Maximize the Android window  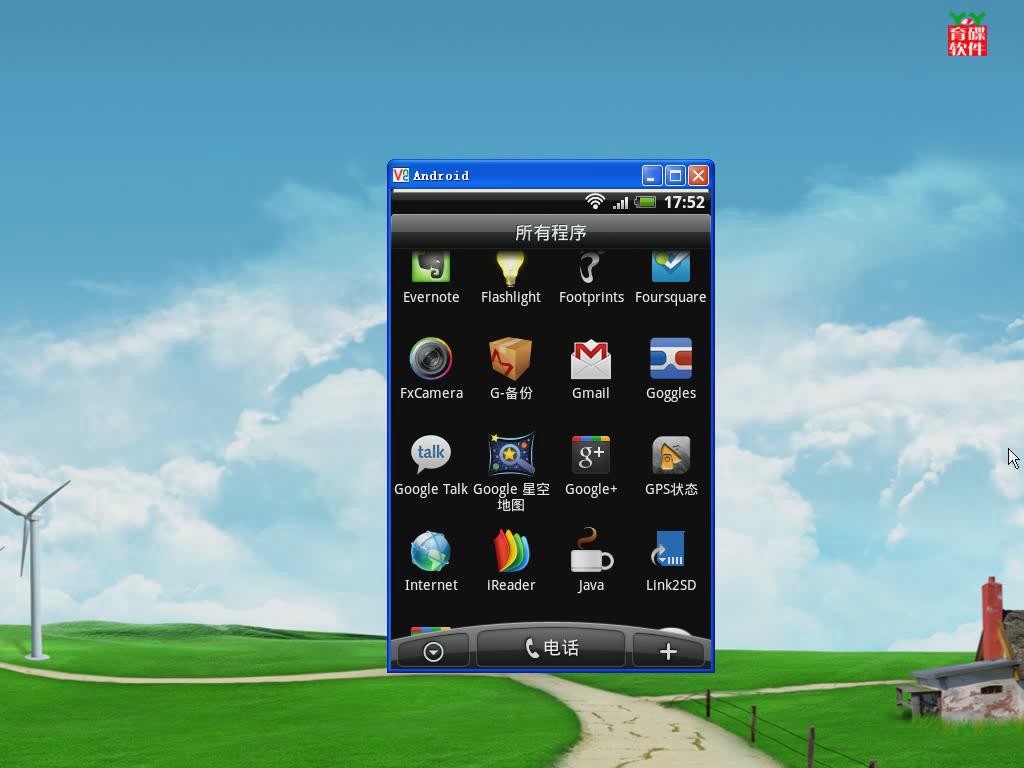click(675, 175)
